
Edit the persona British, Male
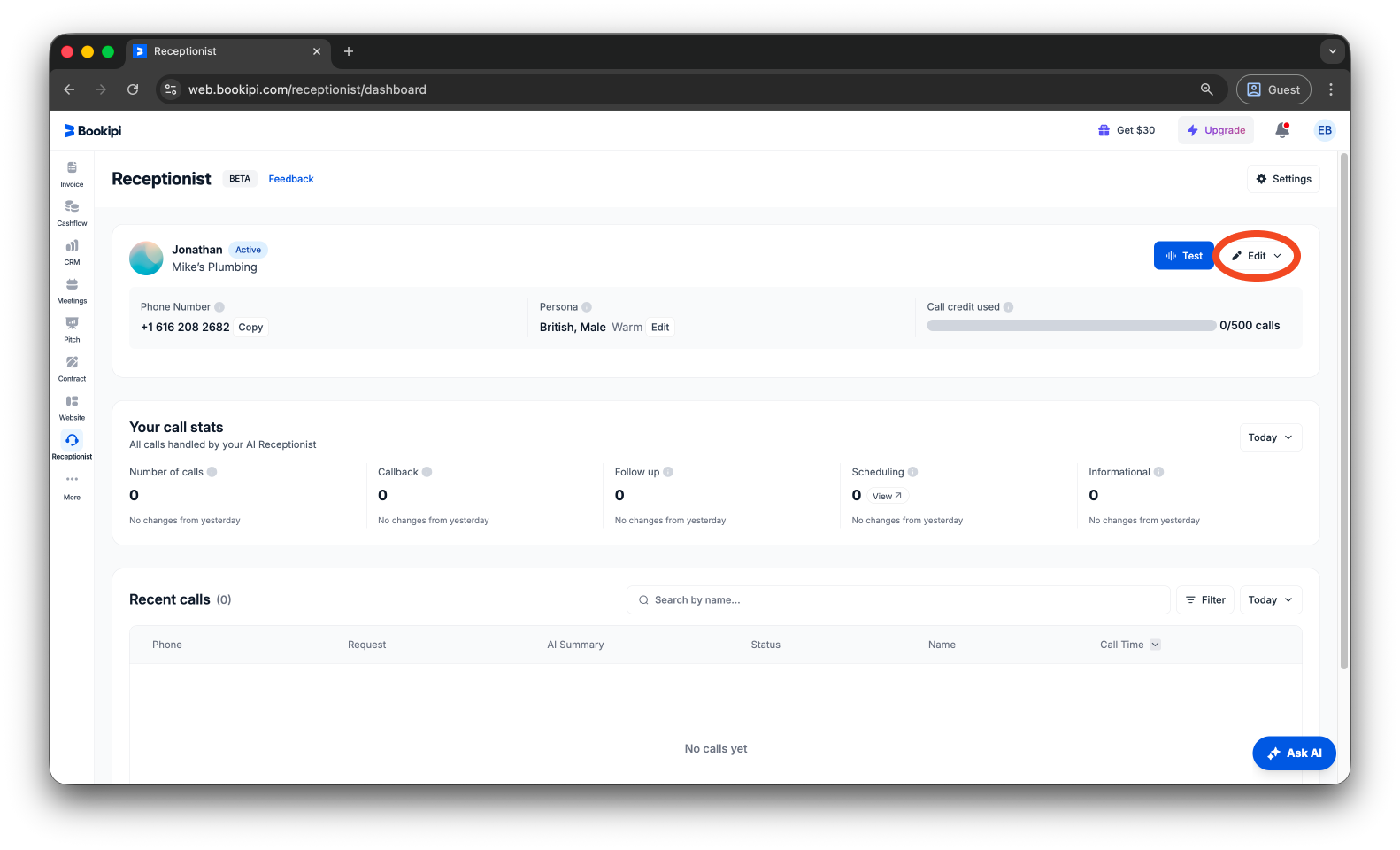coord(660,328)
